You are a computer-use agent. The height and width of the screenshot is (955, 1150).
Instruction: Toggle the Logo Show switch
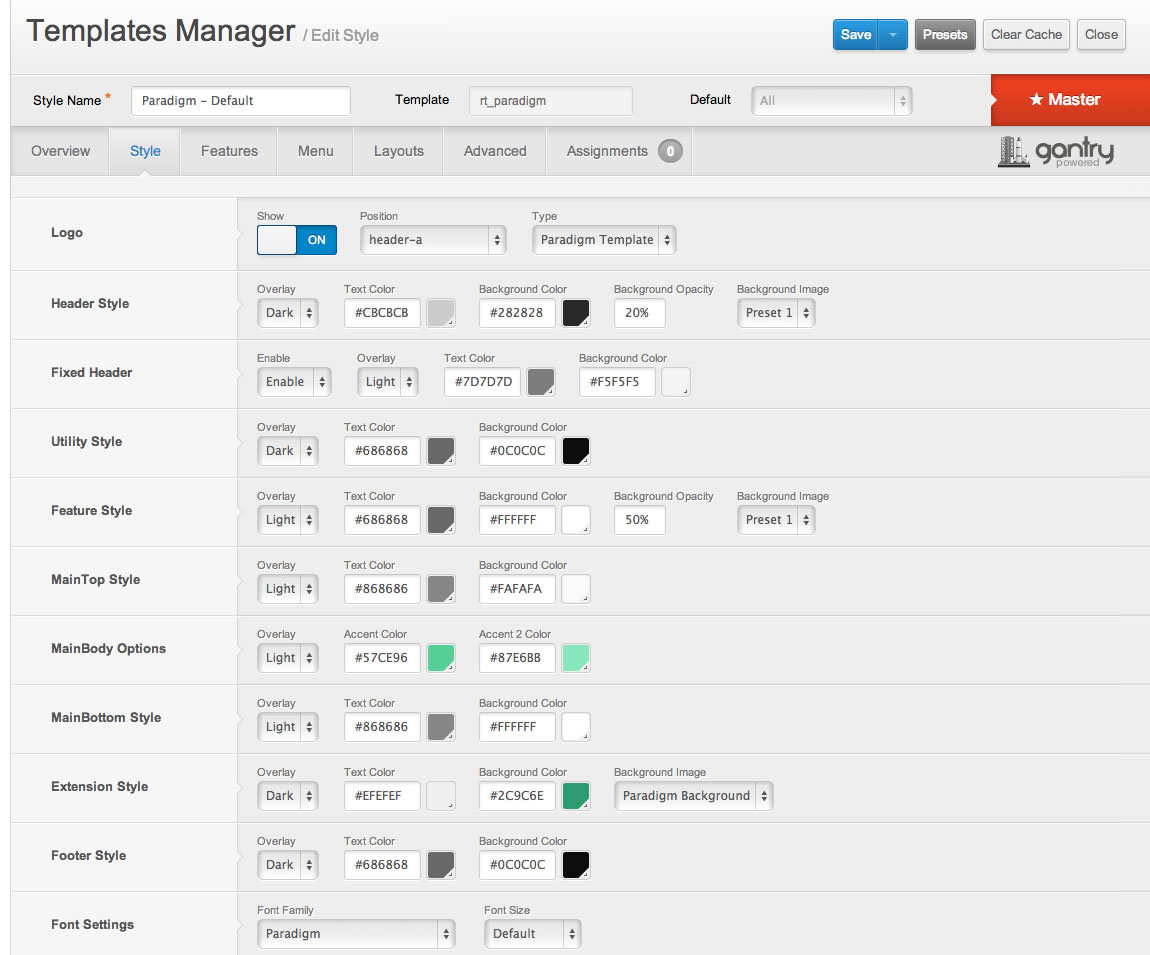click(x=296, y=240)
